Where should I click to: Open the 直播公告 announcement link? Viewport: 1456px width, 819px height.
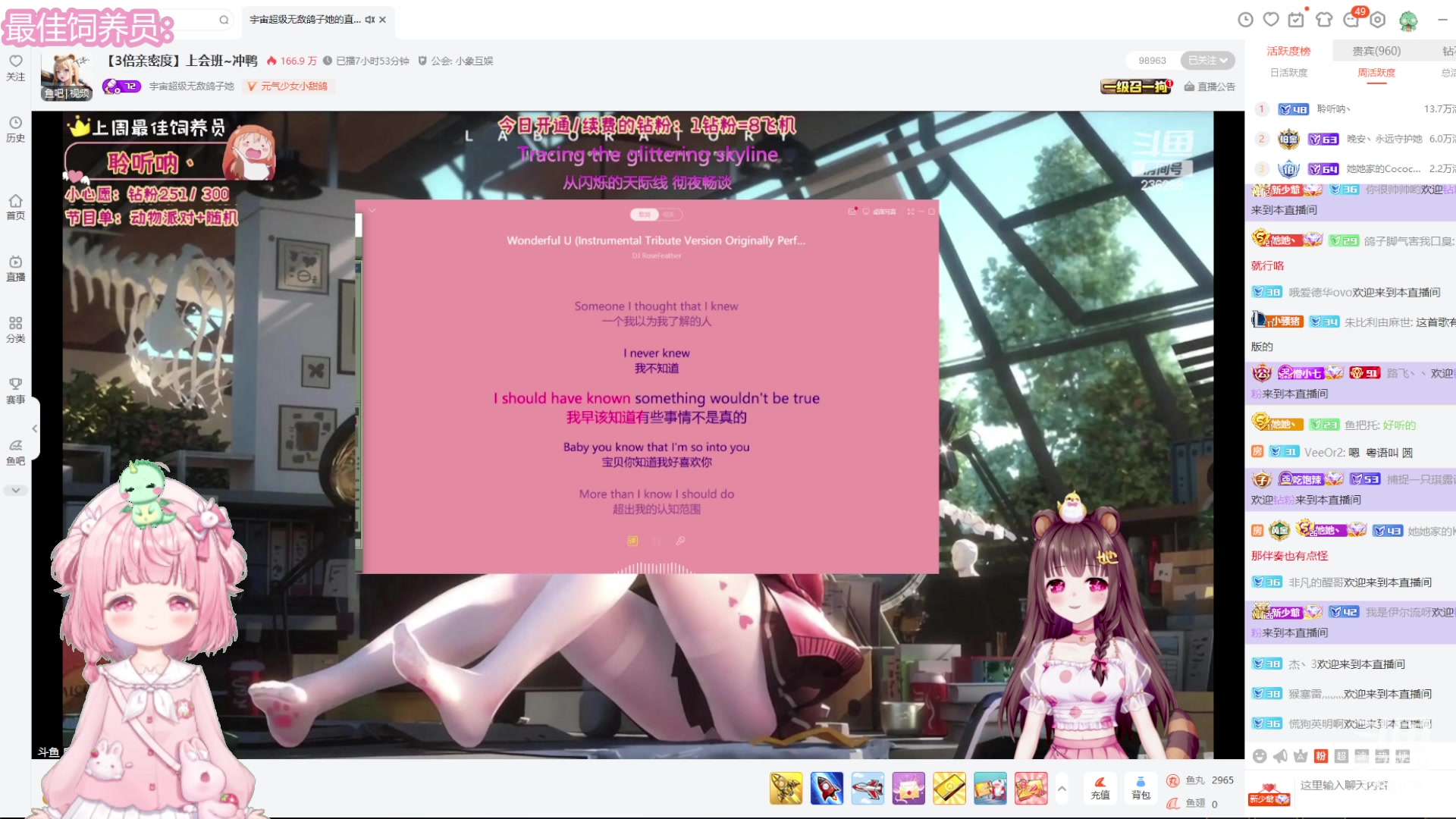pos(1210,86)
